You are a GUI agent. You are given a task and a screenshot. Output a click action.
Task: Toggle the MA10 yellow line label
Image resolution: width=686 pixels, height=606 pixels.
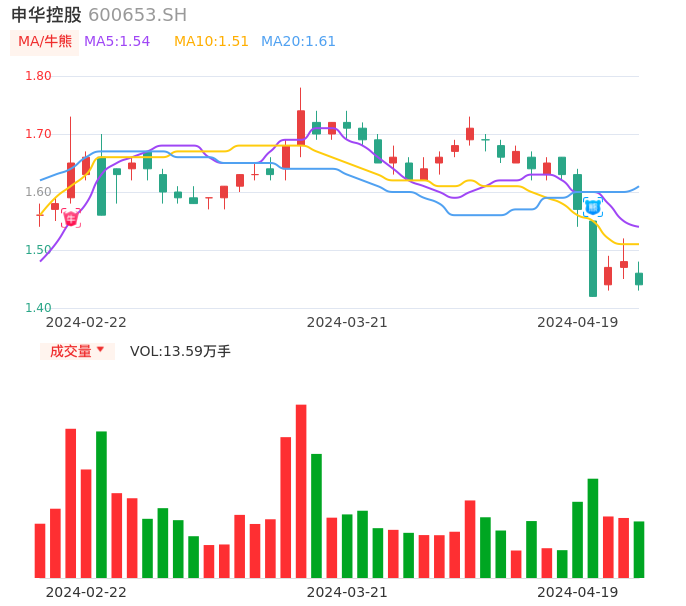[x=211, y=42]
